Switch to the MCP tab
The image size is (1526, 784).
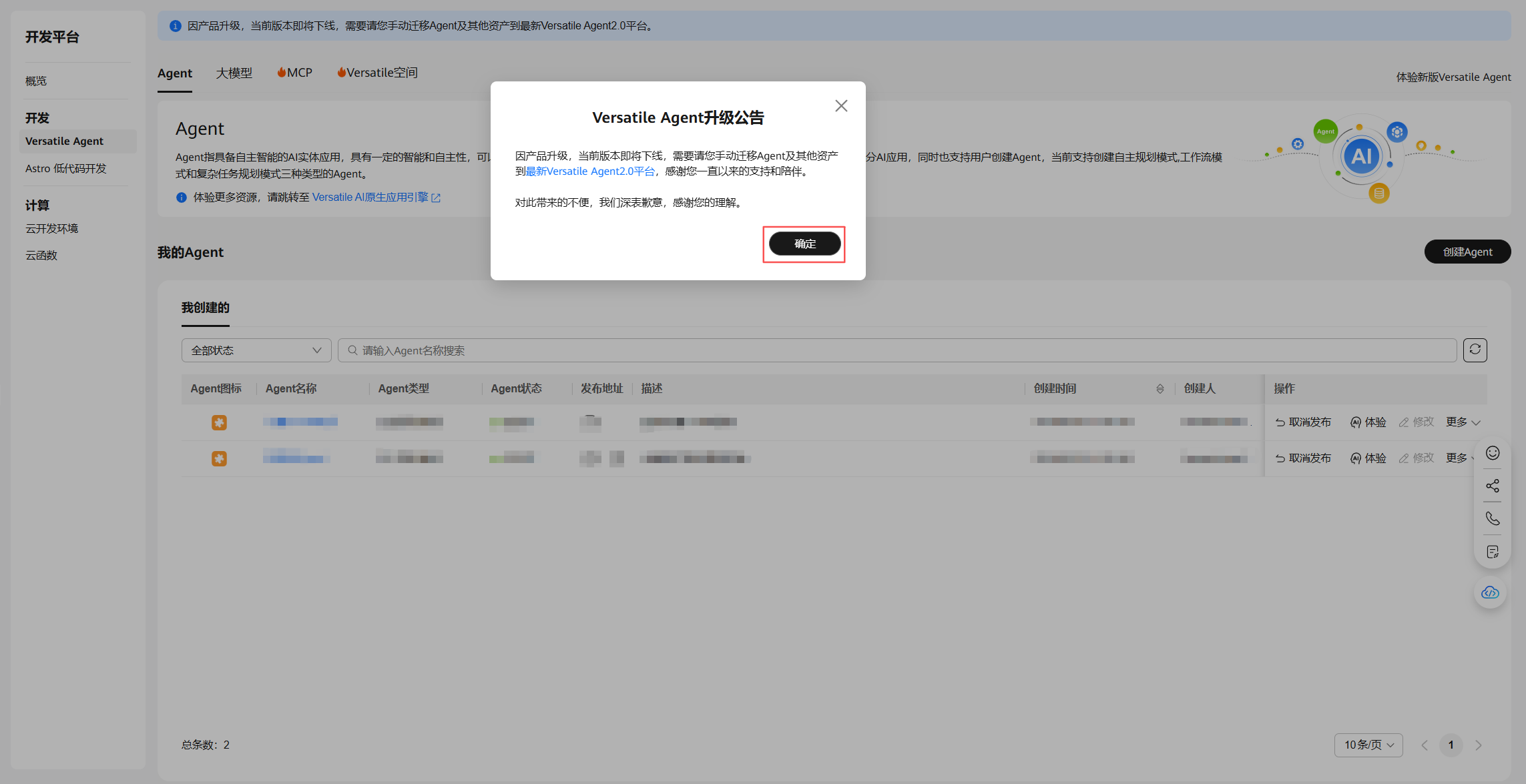(x=295, y=73)
